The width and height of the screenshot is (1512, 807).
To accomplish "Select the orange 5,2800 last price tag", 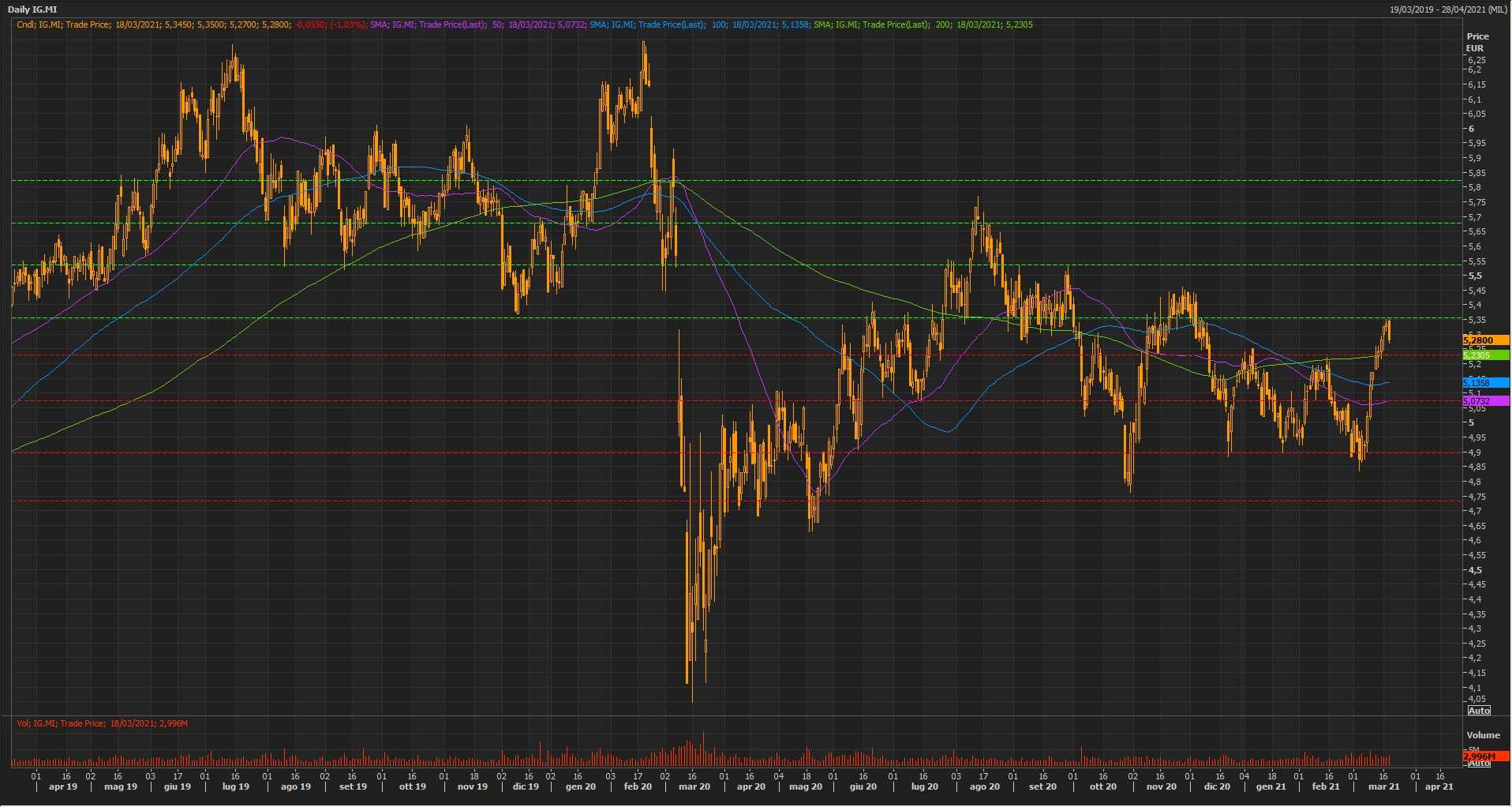I will point(1485,340).
